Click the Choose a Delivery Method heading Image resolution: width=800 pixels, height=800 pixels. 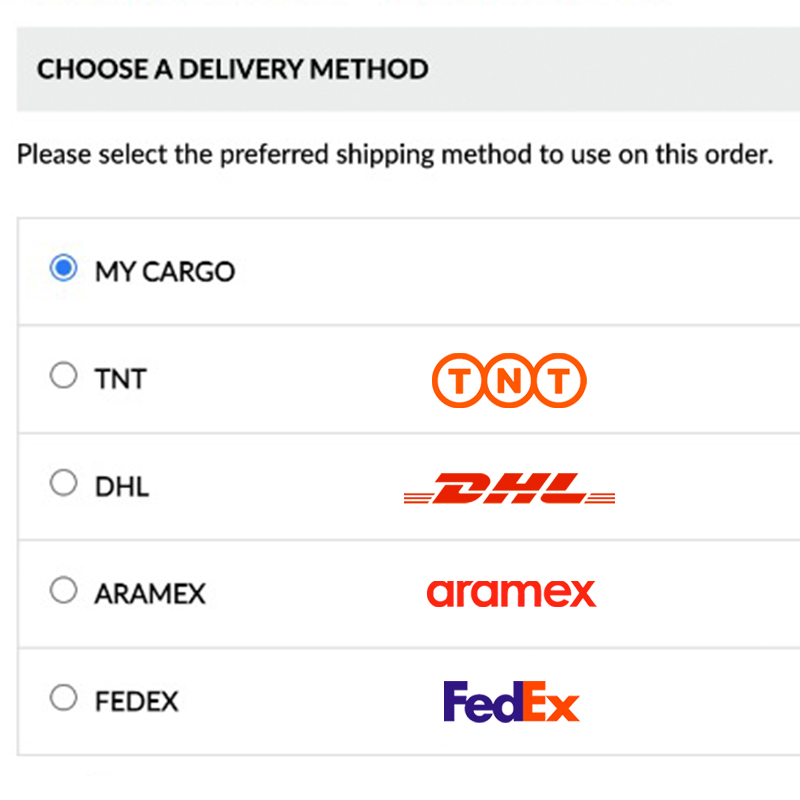tap(233, 69)
